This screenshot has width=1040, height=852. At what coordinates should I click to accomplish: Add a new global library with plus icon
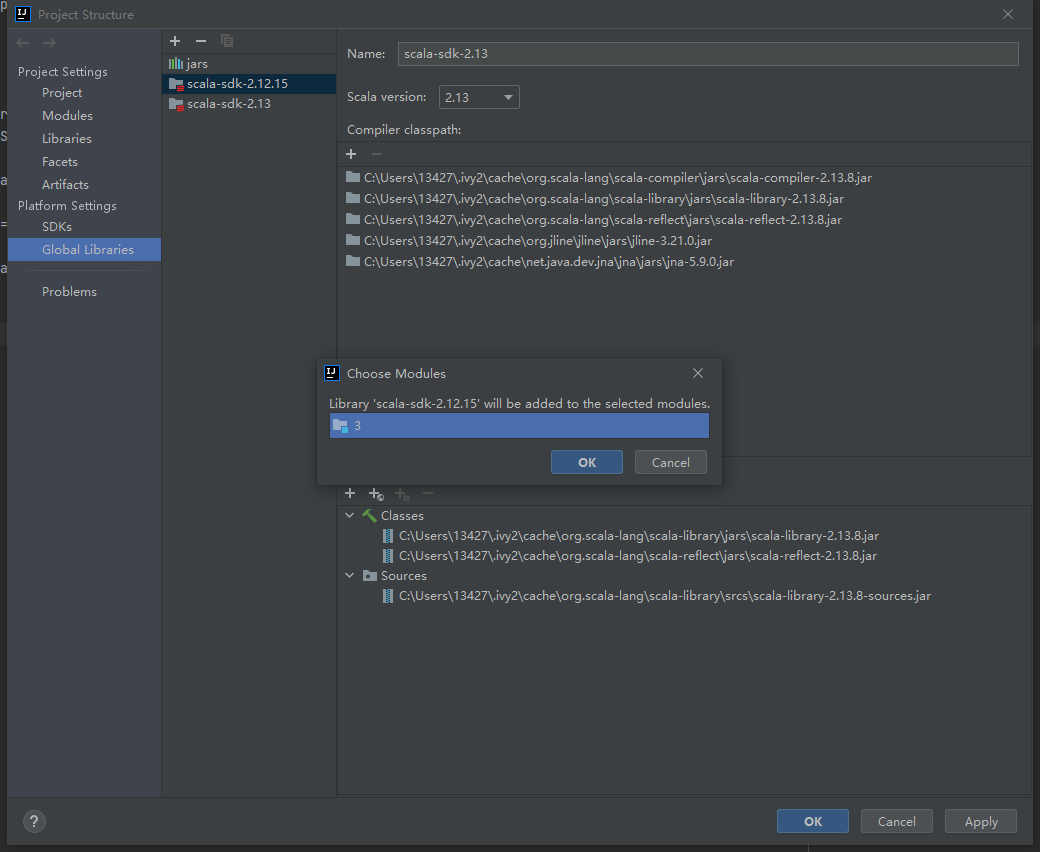175,41
